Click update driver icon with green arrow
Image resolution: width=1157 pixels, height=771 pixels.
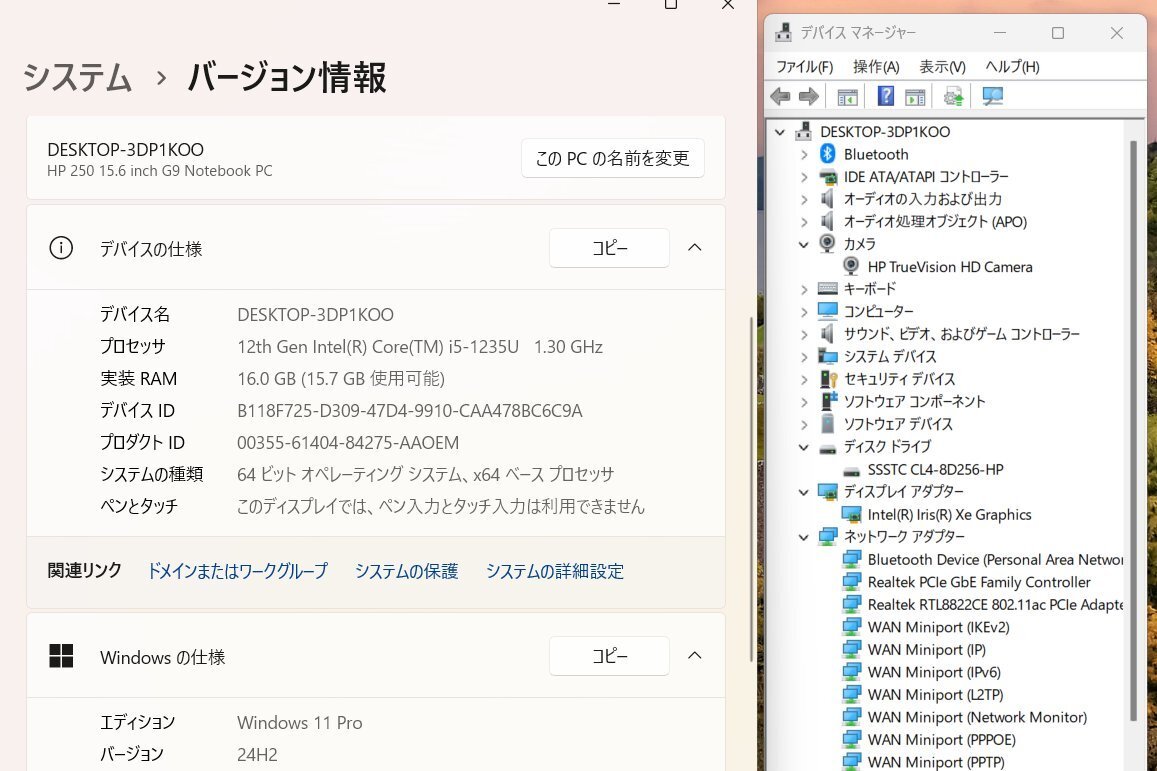(953, 96)
